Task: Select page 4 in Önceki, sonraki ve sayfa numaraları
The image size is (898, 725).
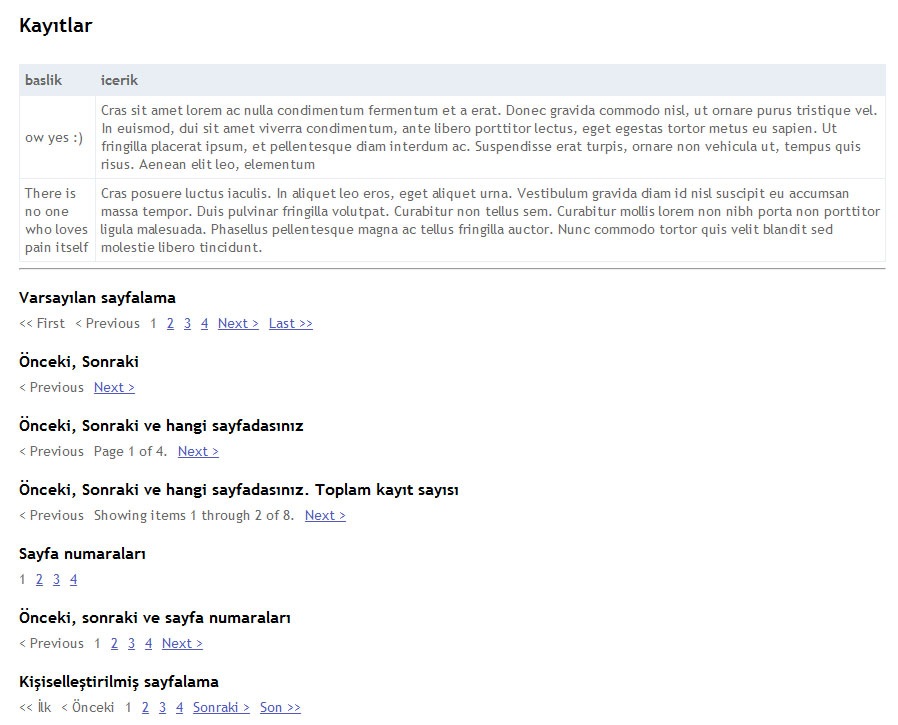Action: [x=148, y=643]
